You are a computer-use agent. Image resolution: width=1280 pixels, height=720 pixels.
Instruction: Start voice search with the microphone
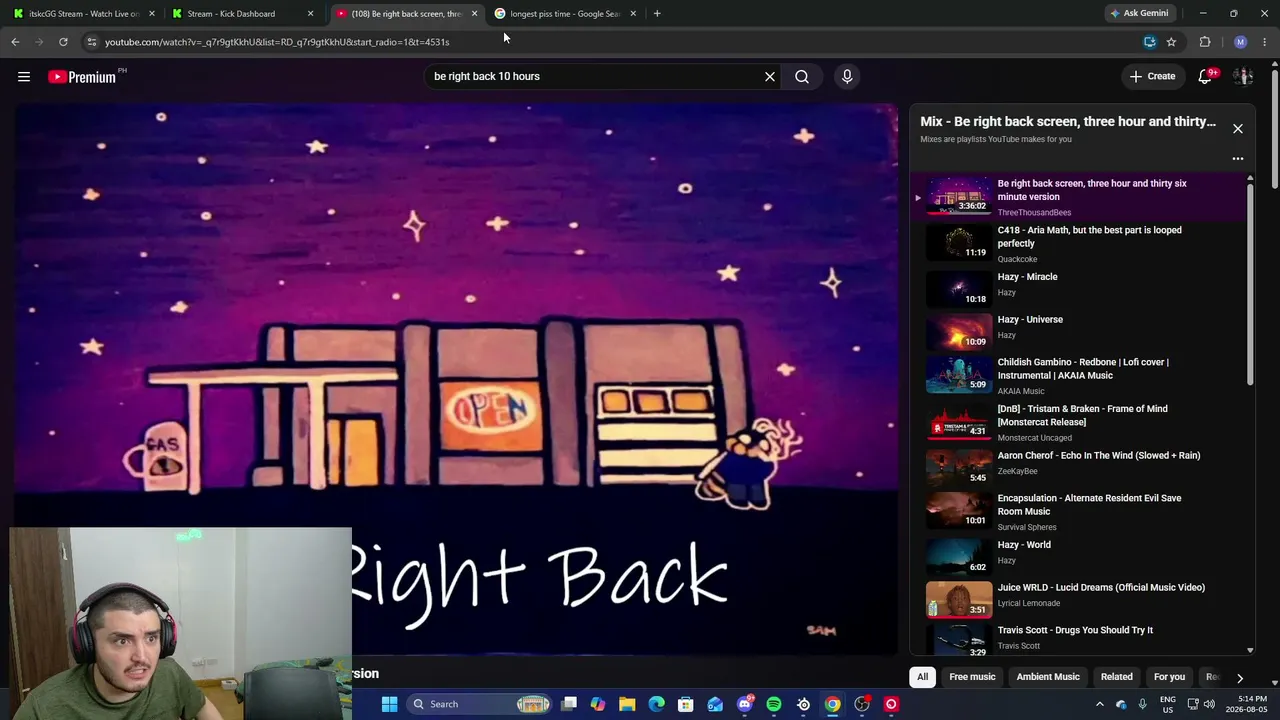[847, 76]
